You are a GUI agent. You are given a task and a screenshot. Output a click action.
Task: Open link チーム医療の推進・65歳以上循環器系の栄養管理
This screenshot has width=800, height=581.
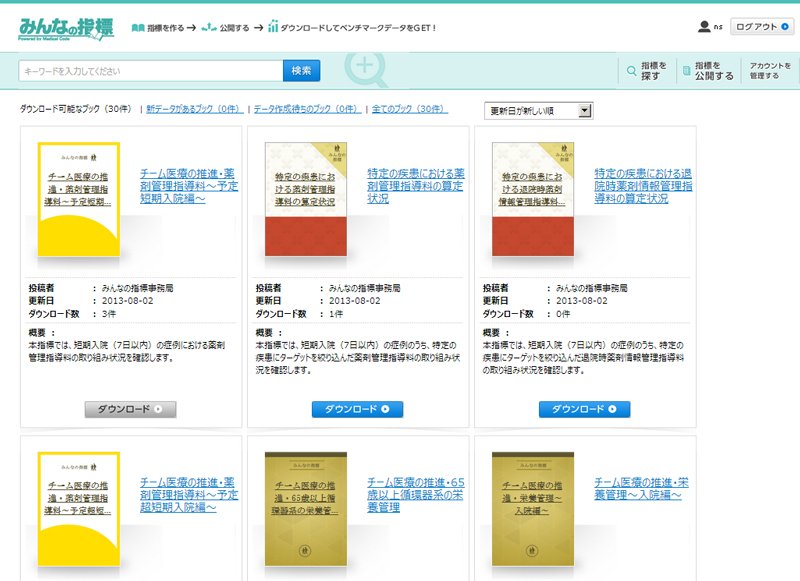tap(416, 495)
